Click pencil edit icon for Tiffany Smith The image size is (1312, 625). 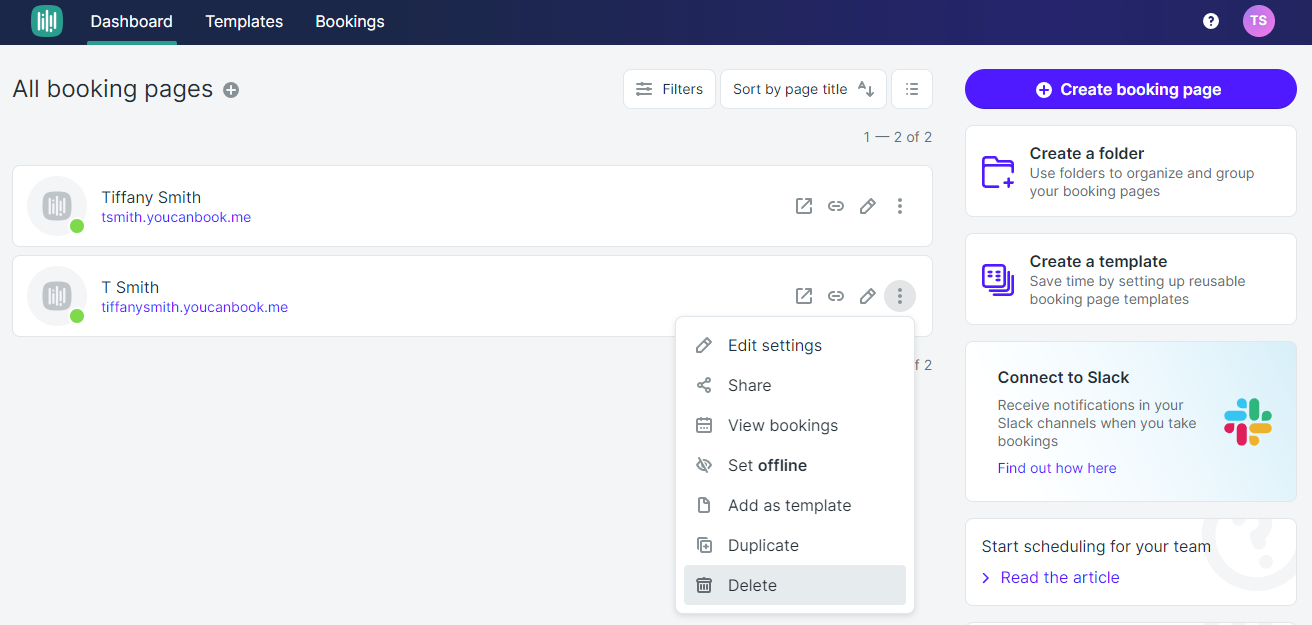[868, 206]
